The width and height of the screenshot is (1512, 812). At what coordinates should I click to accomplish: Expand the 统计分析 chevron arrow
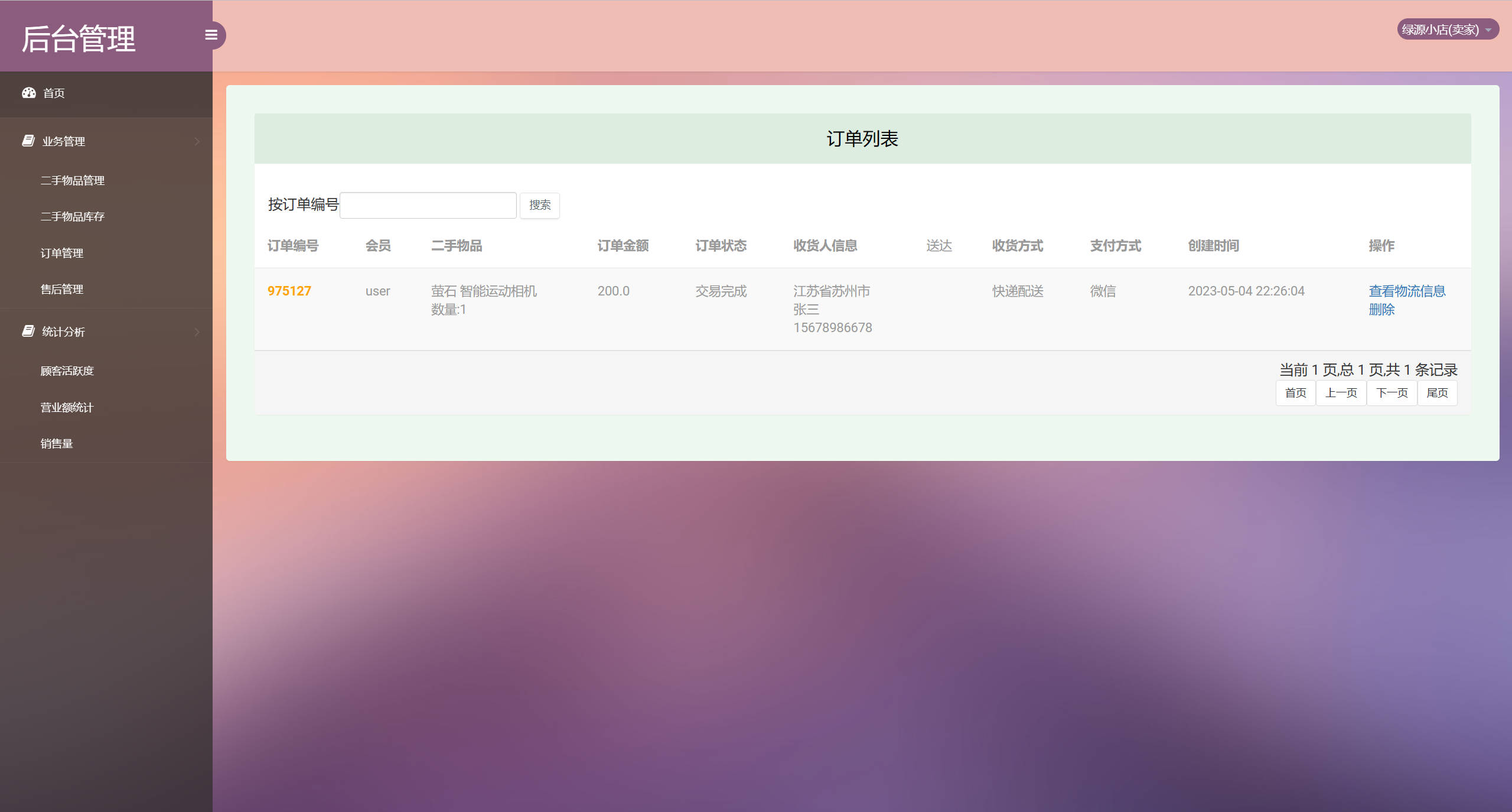click(197, 332)
